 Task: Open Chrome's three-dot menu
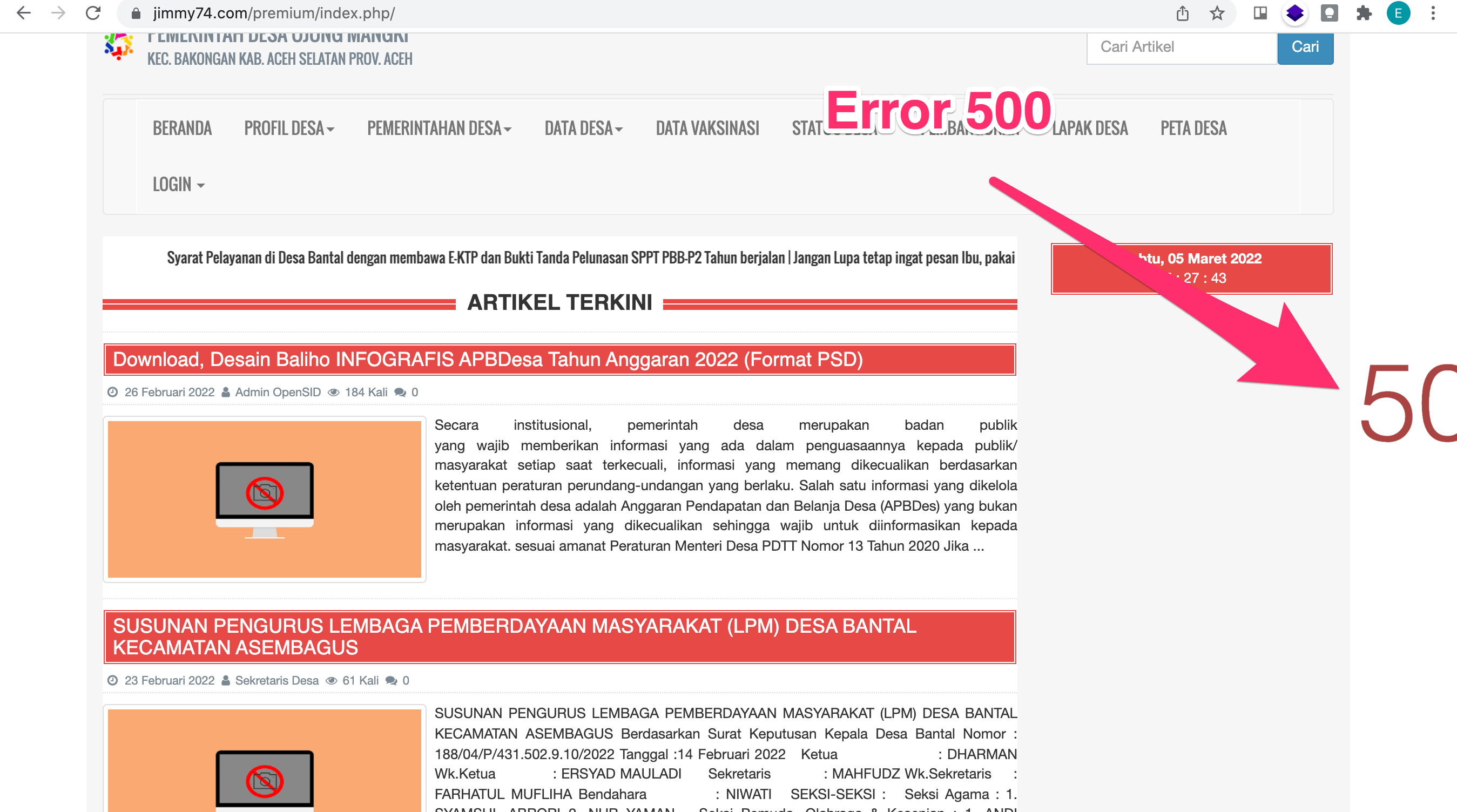(1433, 13)
